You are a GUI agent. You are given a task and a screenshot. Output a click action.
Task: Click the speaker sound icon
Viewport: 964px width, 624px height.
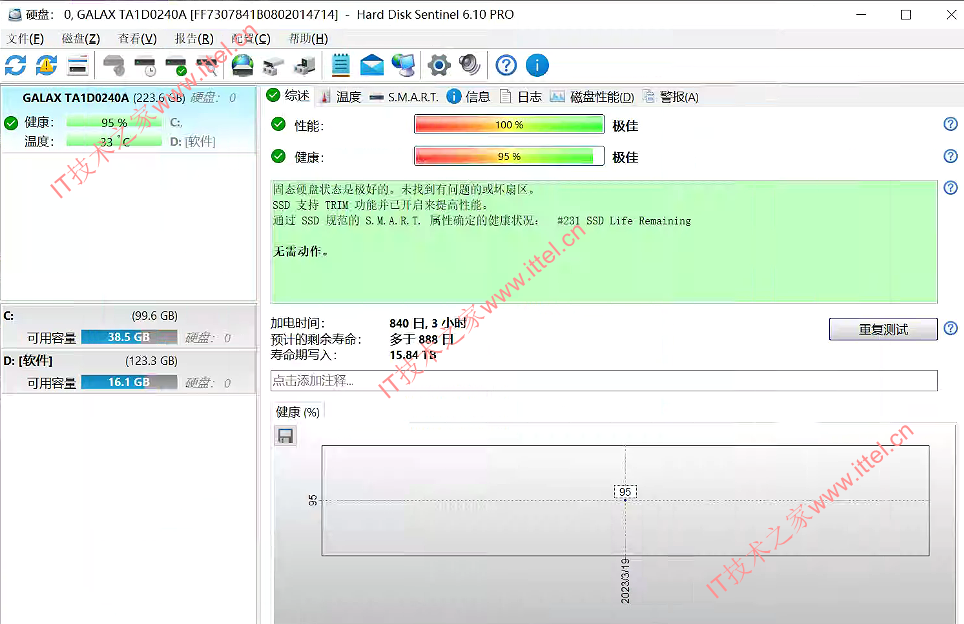pos(470,65)
